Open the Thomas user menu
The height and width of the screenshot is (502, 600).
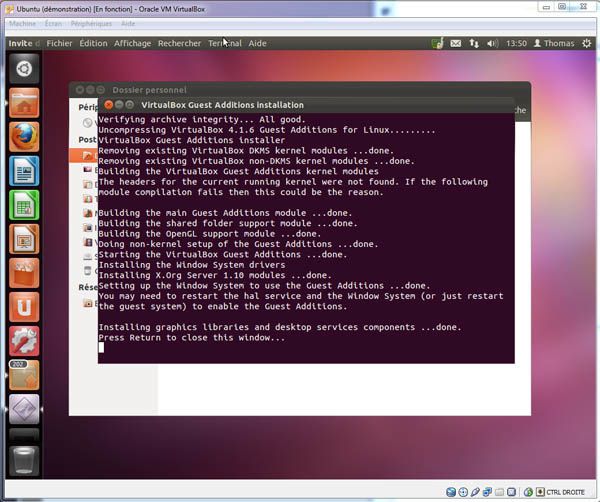(x=554, y=44)
